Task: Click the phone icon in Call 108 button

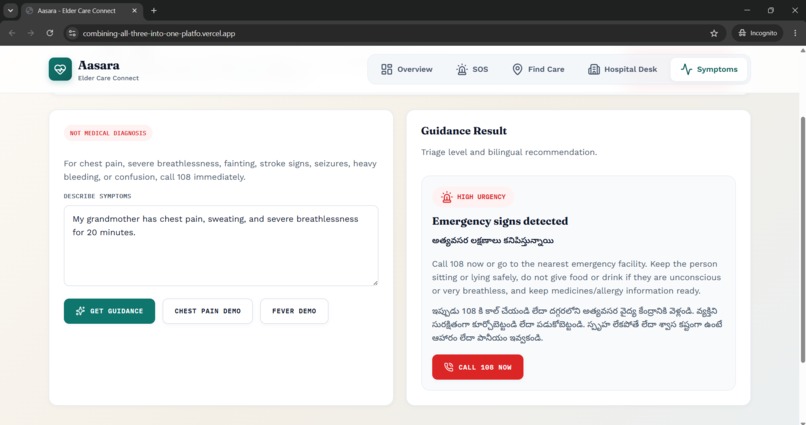Action: point(448,367)
